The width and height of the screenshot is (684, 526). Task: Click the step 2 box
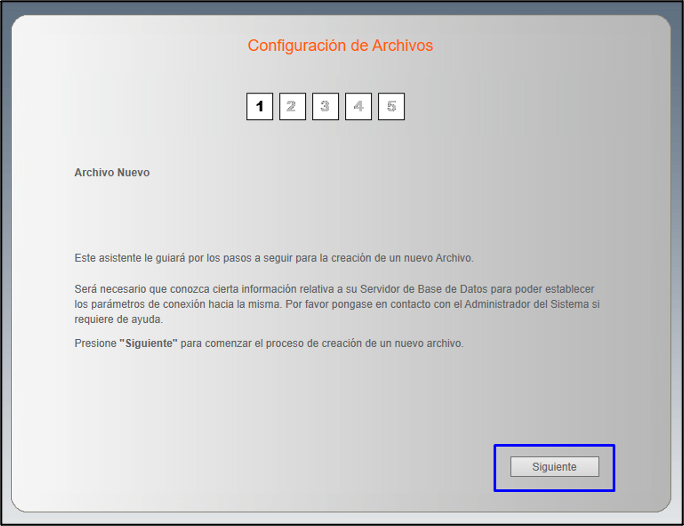click(292, 106)
